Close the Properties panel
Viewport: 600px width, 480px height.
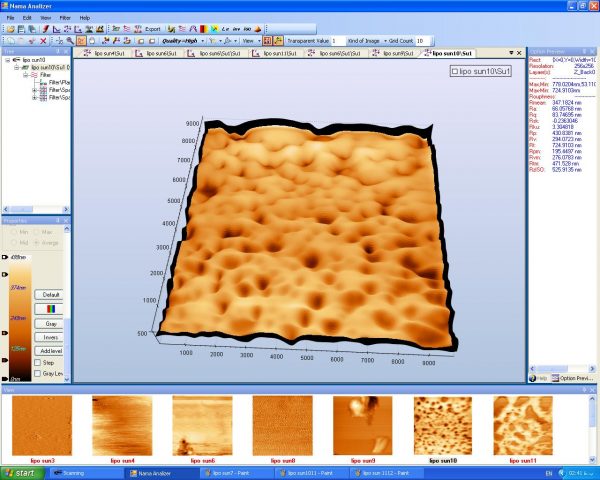(x=66, y=221)
